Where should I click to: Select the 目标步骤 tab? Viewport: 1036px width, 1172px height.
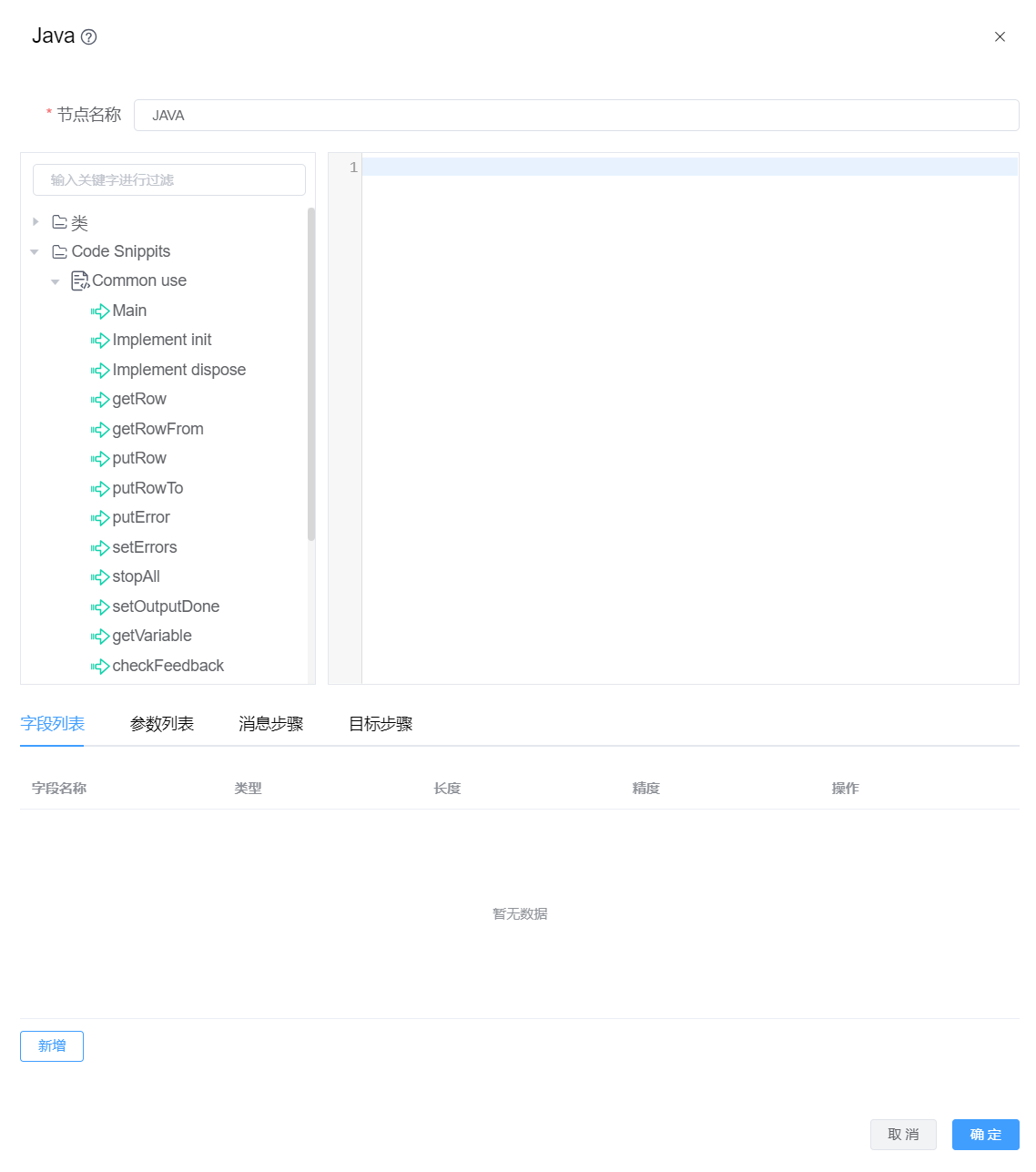click(381, 724)
